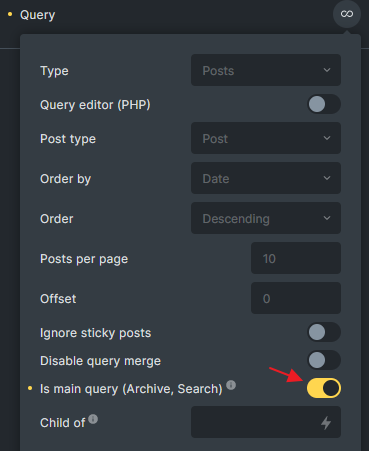This screenshot has height=451, width=369.
Task: Open the Post type dropdown
Action: coord(266,138)
